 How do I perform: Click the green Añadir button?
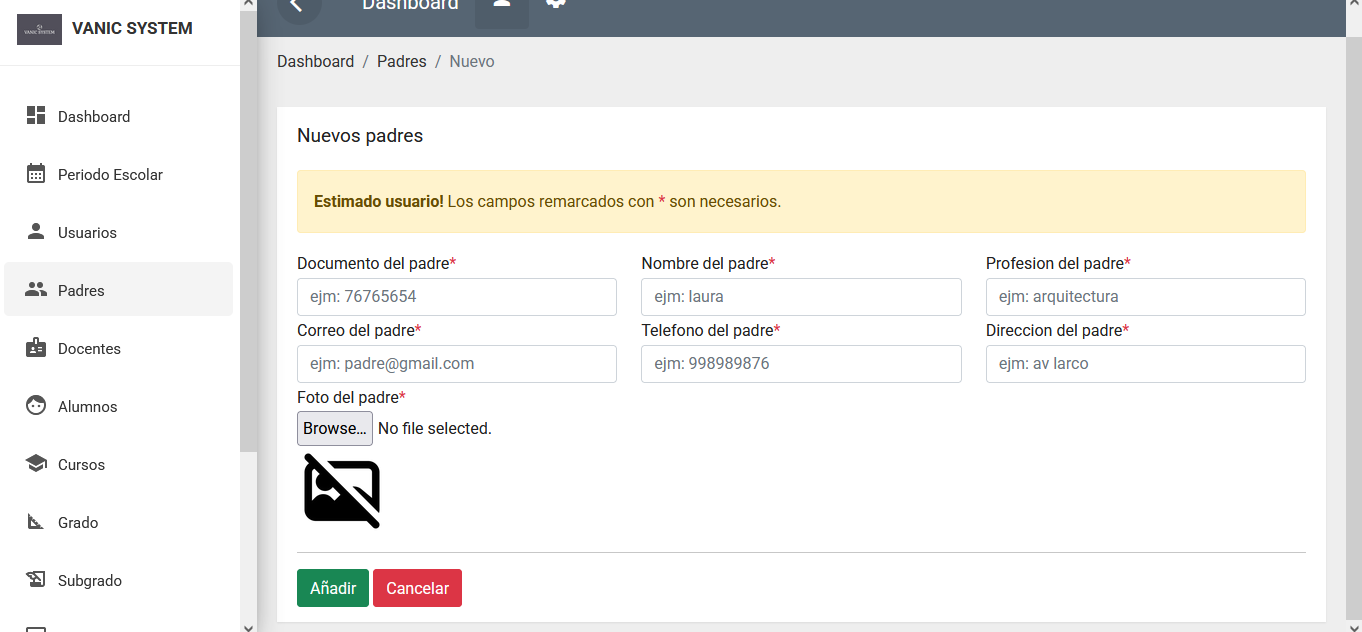click(x=332, y=588)
